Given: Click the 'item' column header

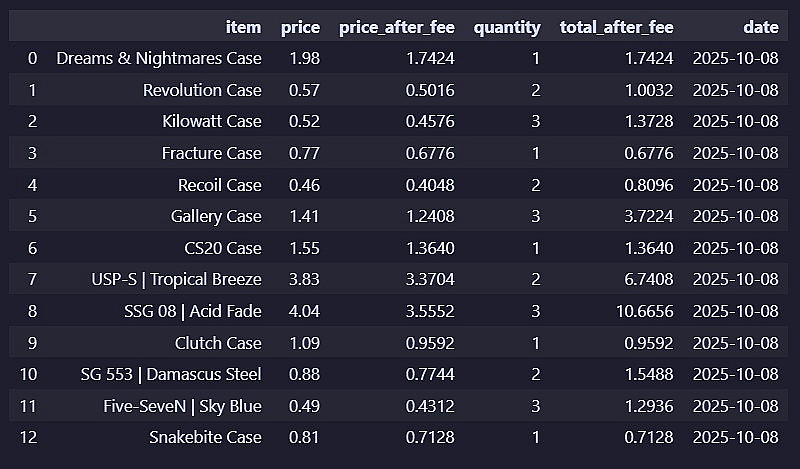Looking at the screenshot, I should pos(244,27).
